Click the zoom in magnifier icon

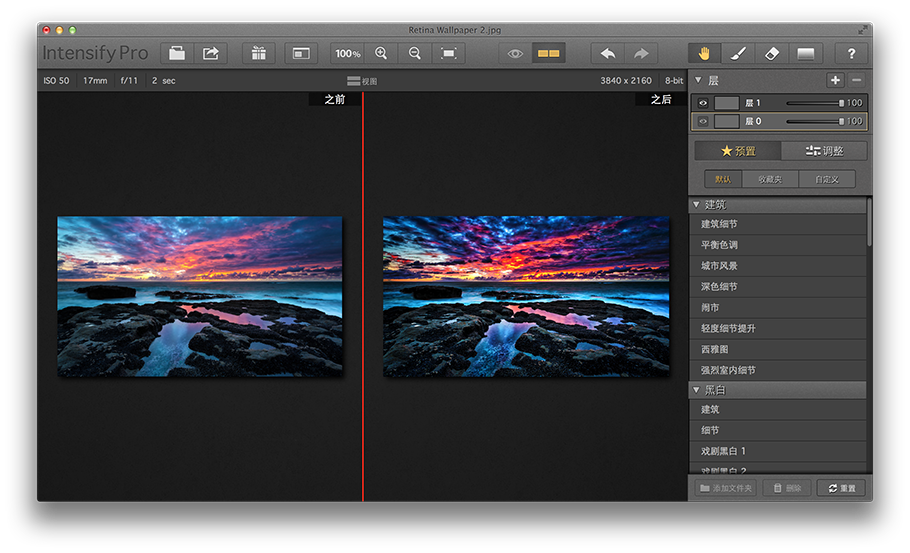(381, 53)
